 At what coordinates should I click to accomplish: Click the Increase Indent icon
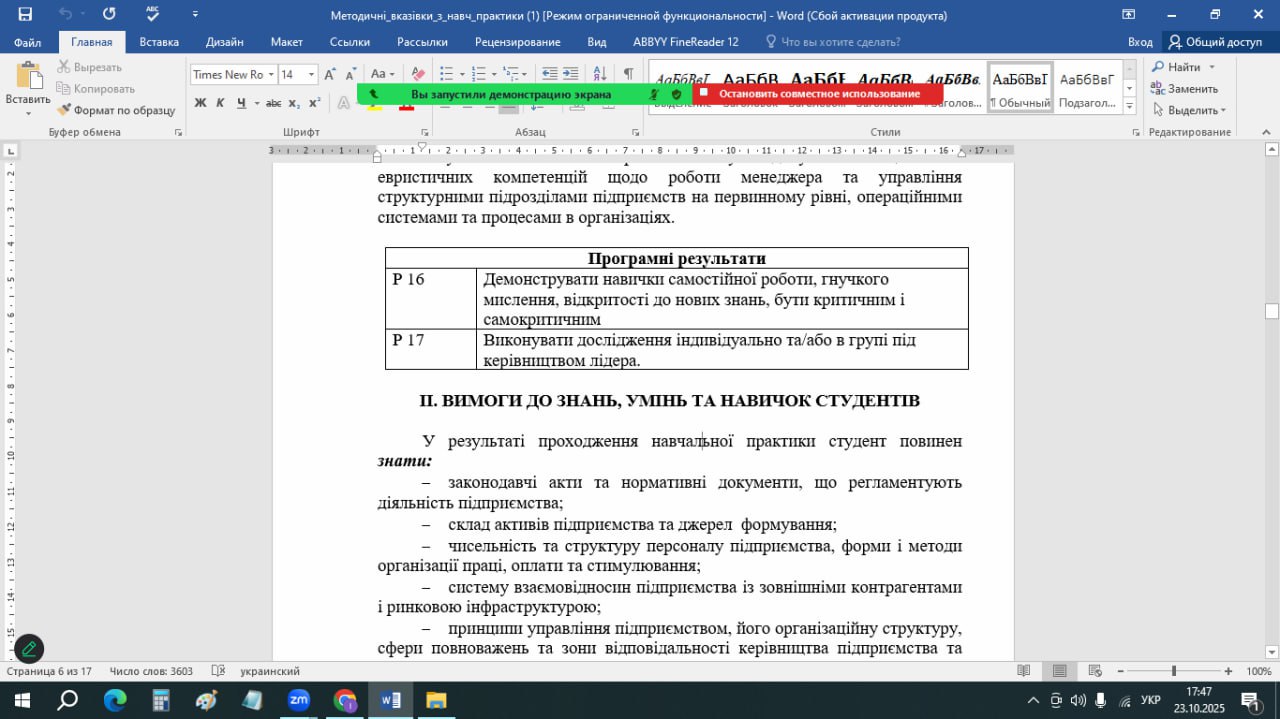tap(570, 74)
